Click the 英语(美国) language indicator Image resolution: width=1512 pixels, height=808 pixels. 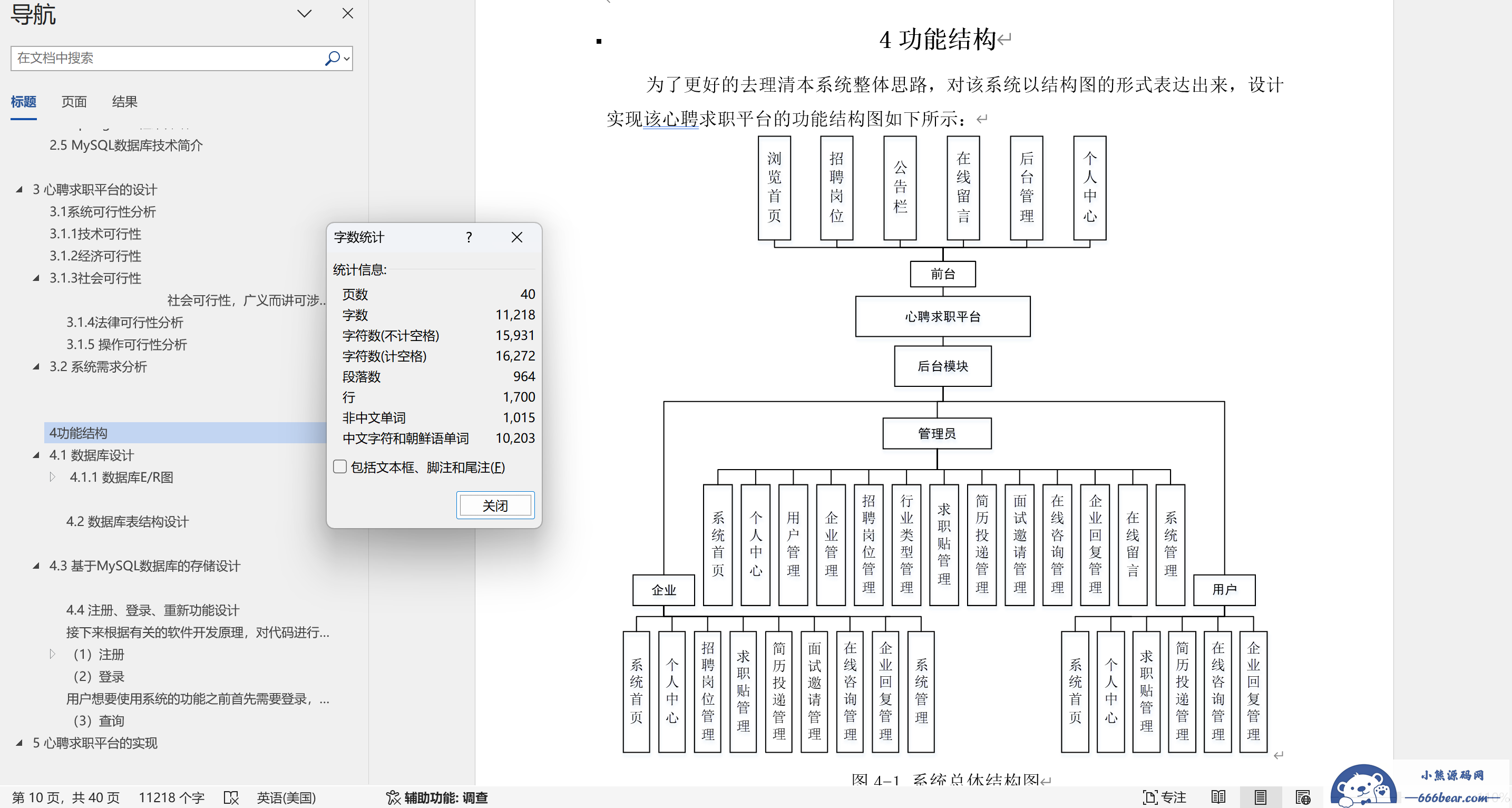pos(287,797)
